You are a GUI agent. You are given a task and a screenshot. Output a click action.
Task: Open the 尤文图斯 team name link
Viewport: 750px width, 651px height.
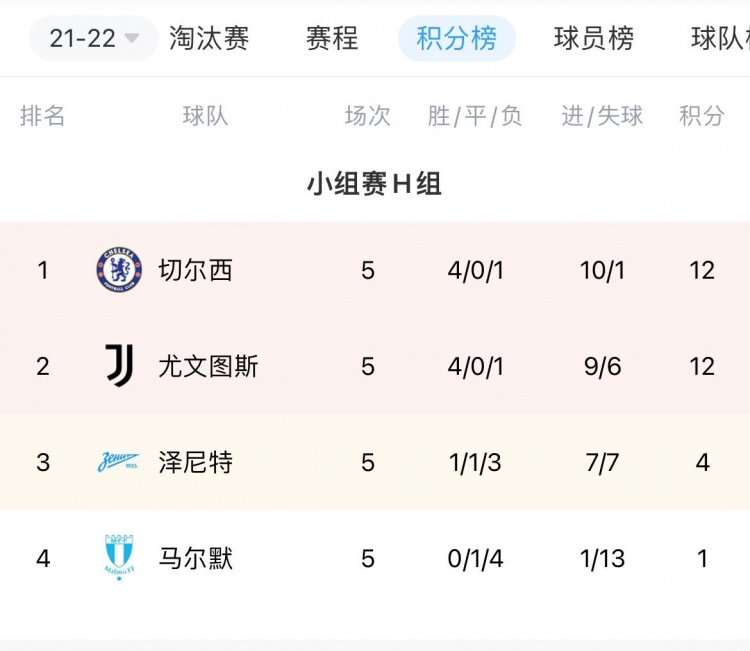[208, 366]
